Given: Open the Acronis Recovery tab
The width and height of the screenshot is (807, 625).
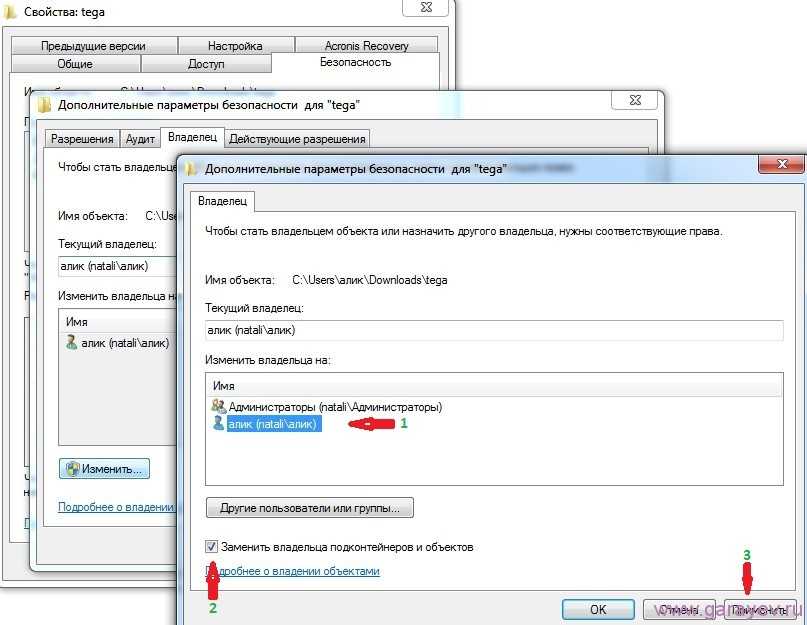Looking at the screenshot, I should tap(366, 46).
